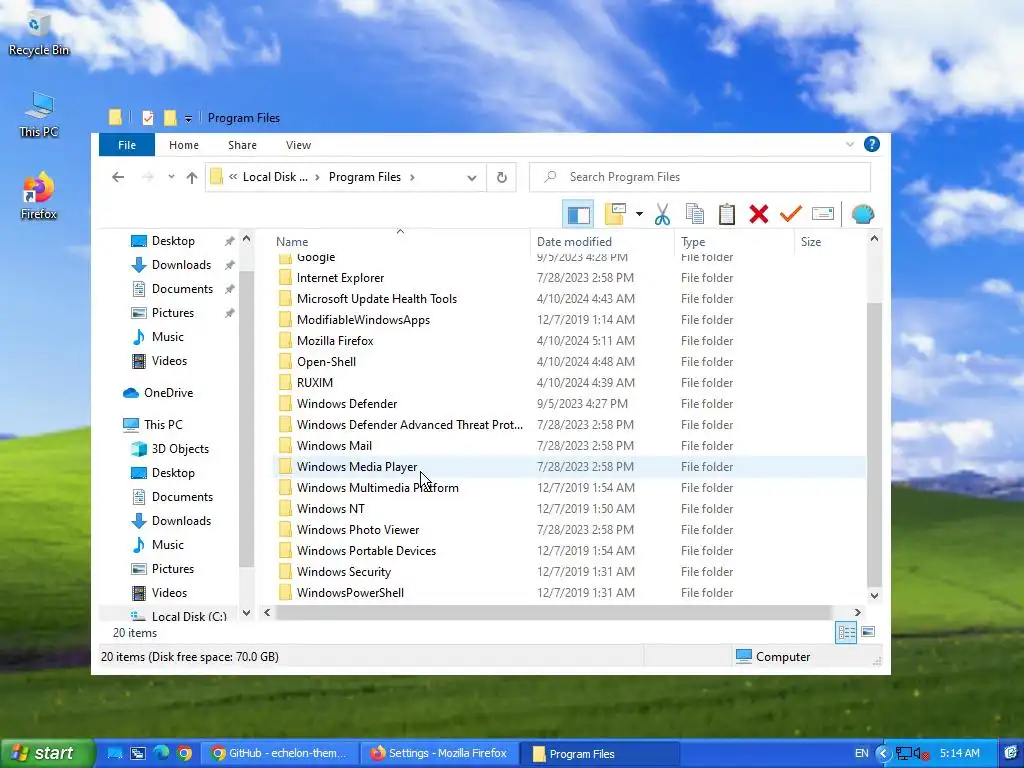
Task: Click the start button
Action: (x=47, y=754)
